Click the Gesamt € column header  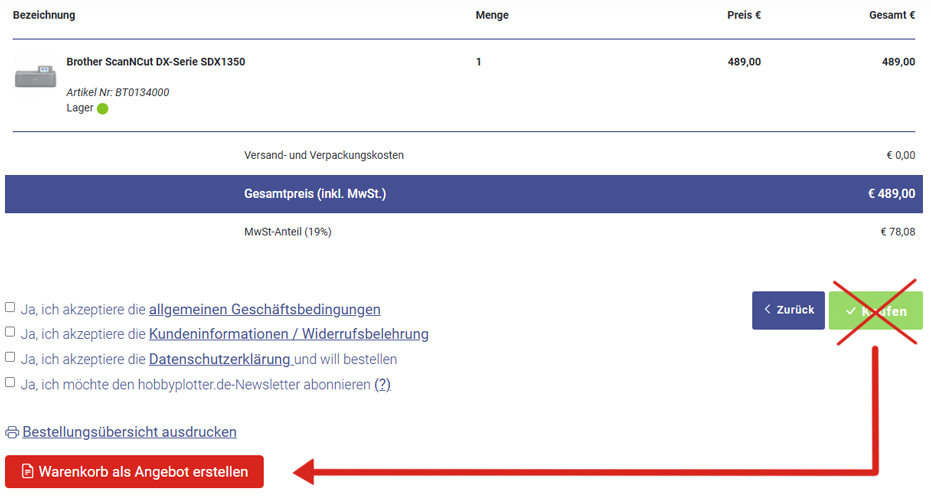tap(892, 15)
